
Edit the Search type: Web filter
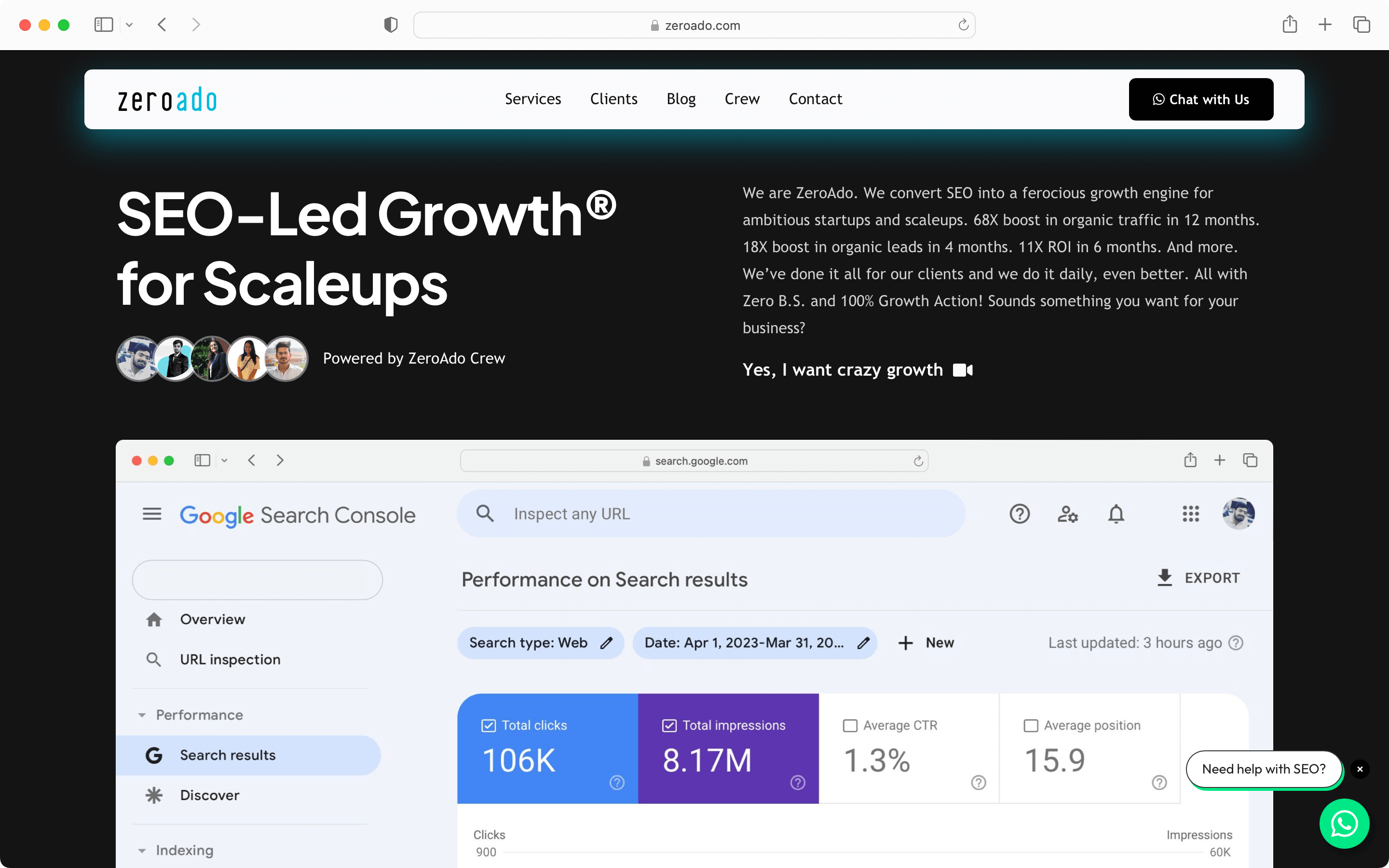tap(540, 642)
